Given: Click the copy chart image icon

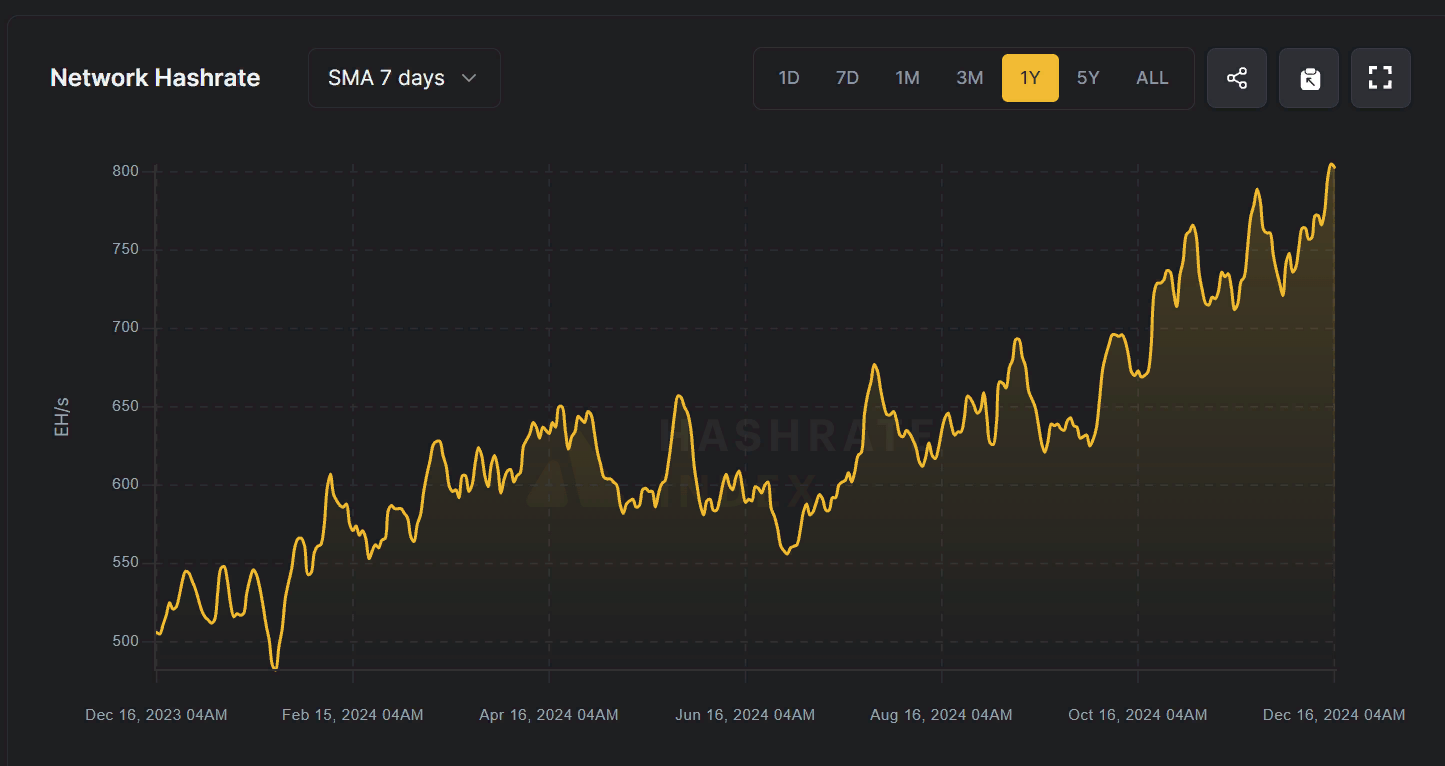Looking at the screenshot, I should (1309, 78).
